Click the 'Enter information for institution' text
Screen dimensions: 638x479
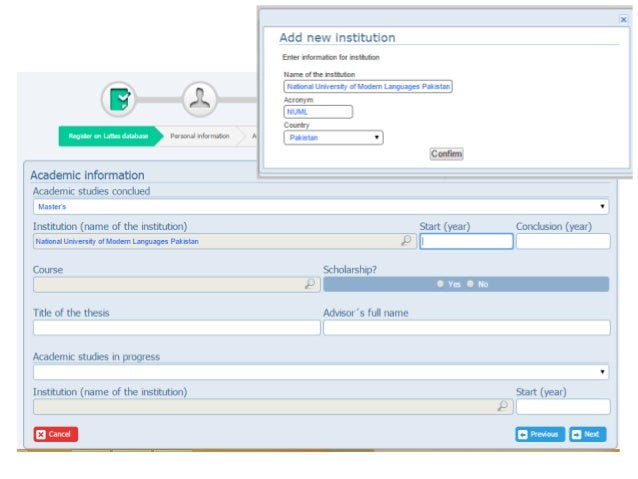(x=331, y=57)
